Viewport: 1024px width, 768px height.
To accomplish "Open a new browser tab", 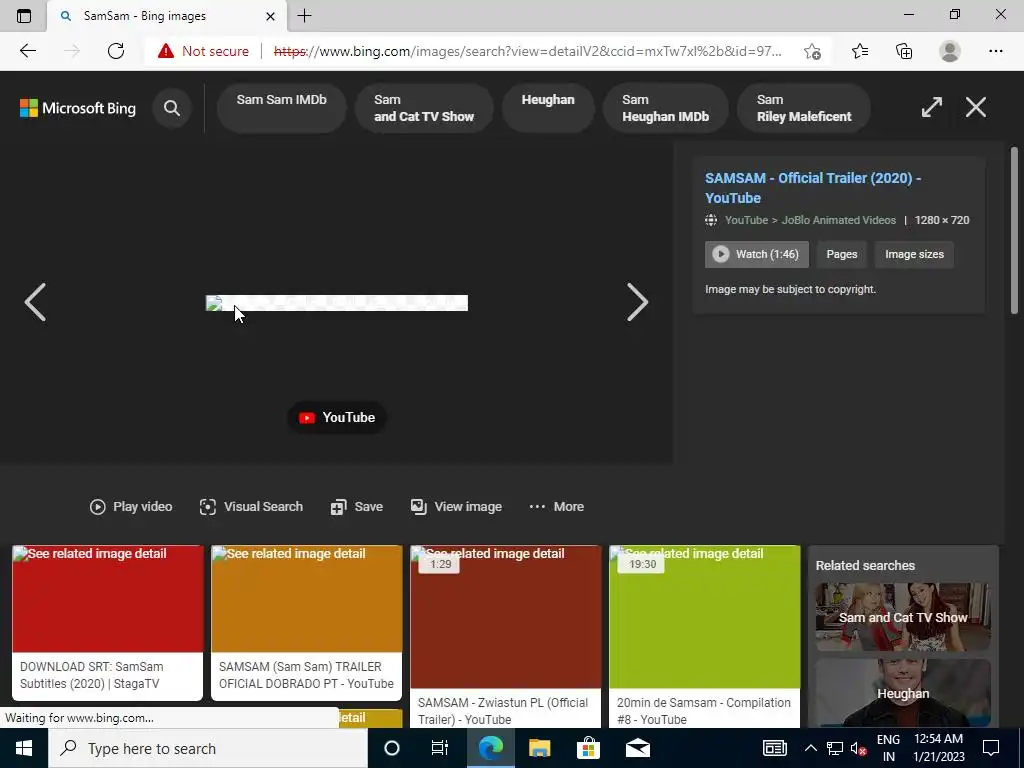I will coord(304,16).
